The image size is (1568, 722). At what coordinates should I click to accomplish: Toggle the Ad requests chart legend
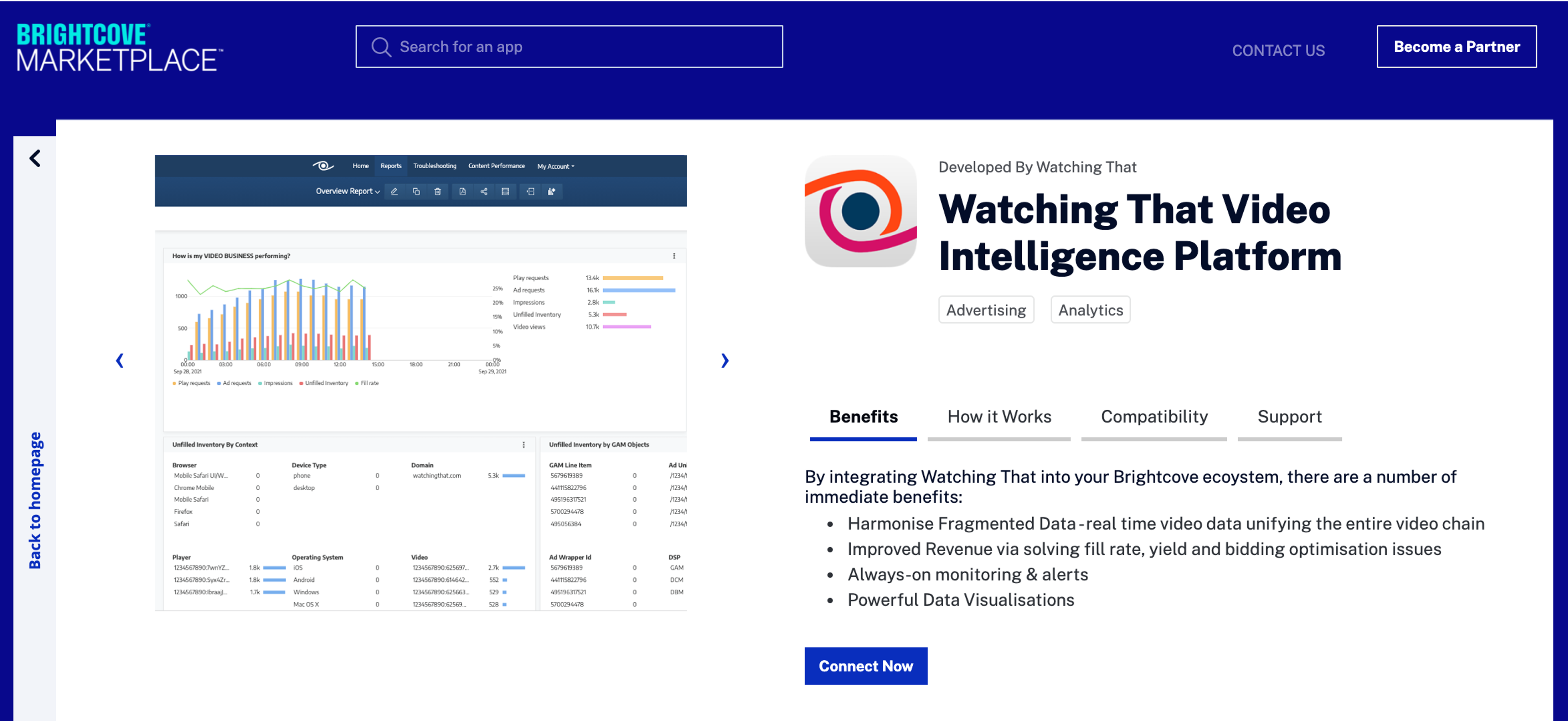point(234,384)
